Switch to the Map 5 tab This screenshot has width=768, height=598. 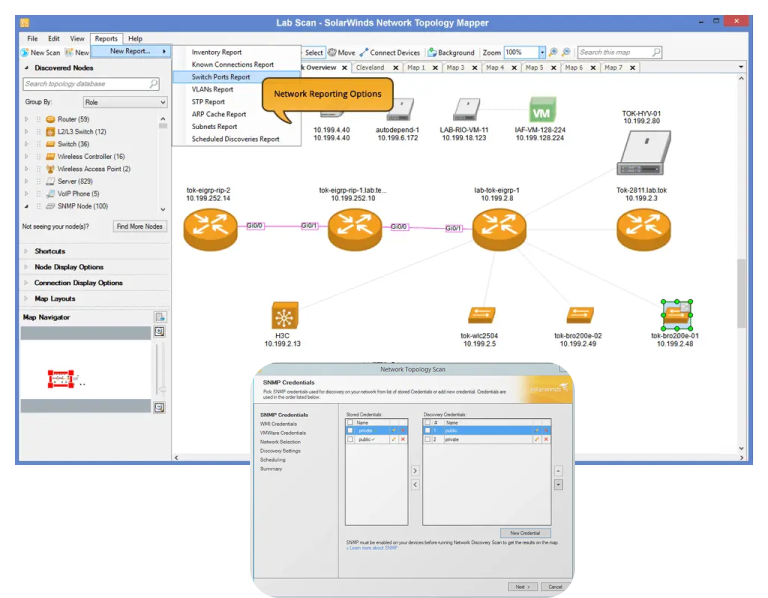point(534,68)
